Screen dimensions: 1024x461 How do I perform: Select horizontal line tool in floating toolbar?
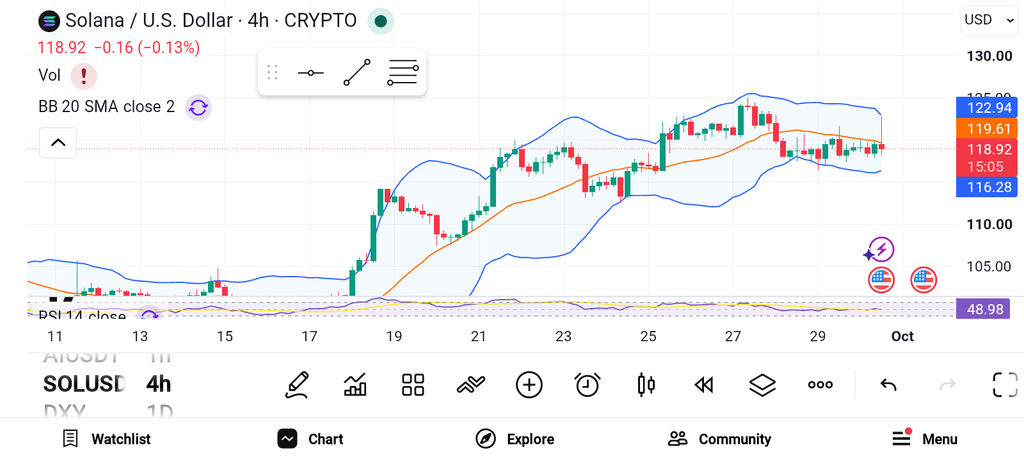[310, 72]
